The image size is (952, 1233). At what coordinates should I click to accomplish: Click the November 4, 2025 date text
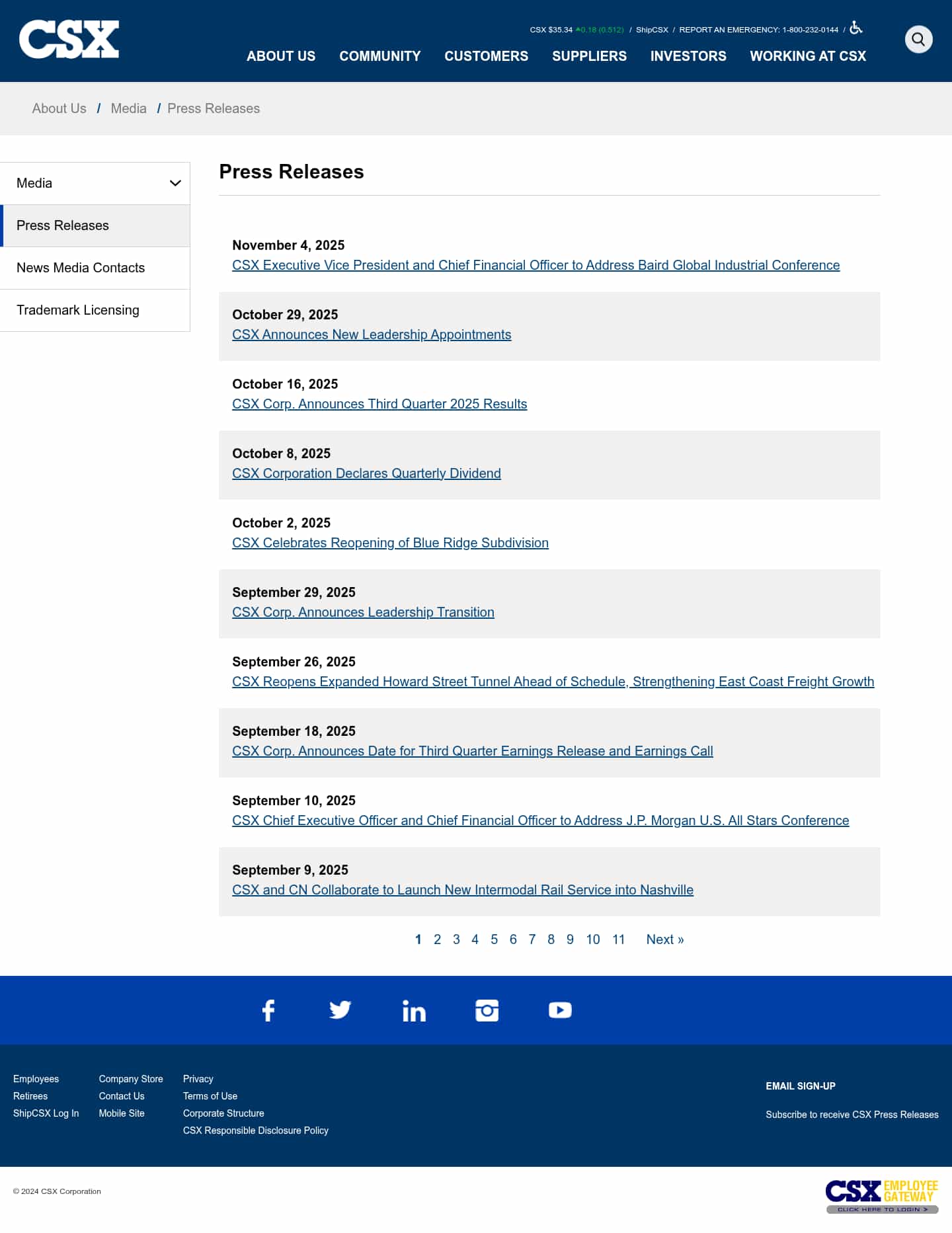coord(288,245)
